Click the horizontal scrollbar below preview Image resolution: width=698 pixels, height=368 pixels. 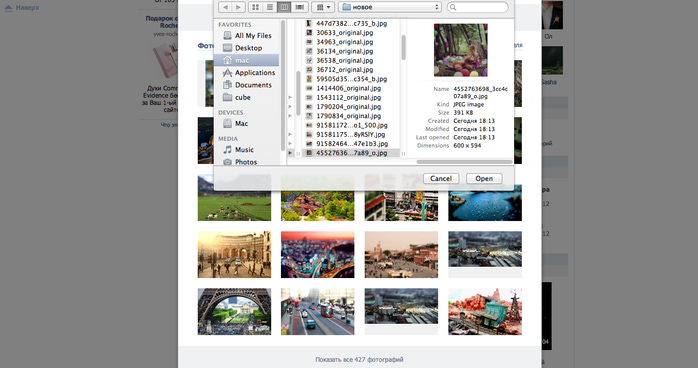point(464,162)
